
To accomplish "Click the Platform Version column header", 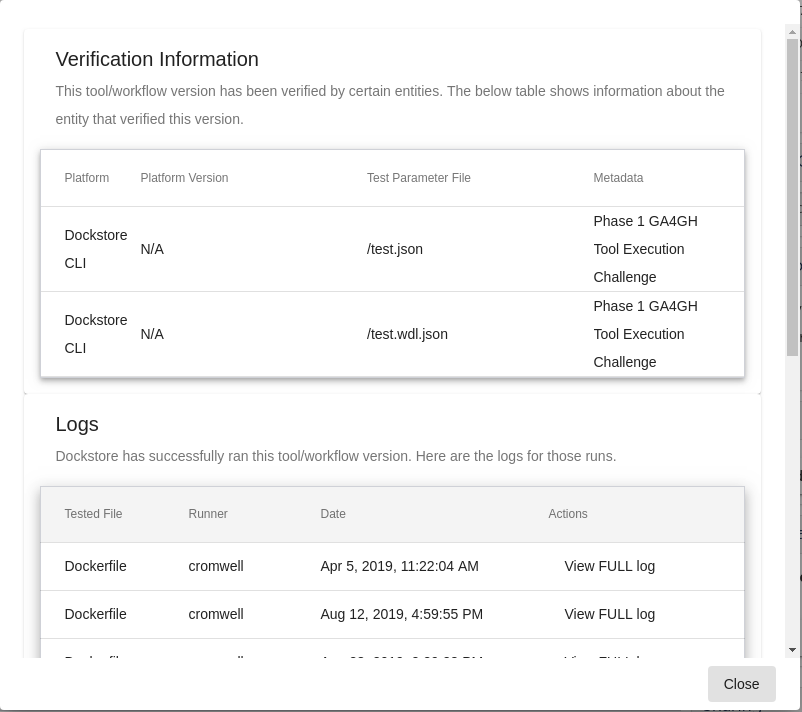I will tap(184, 178).
